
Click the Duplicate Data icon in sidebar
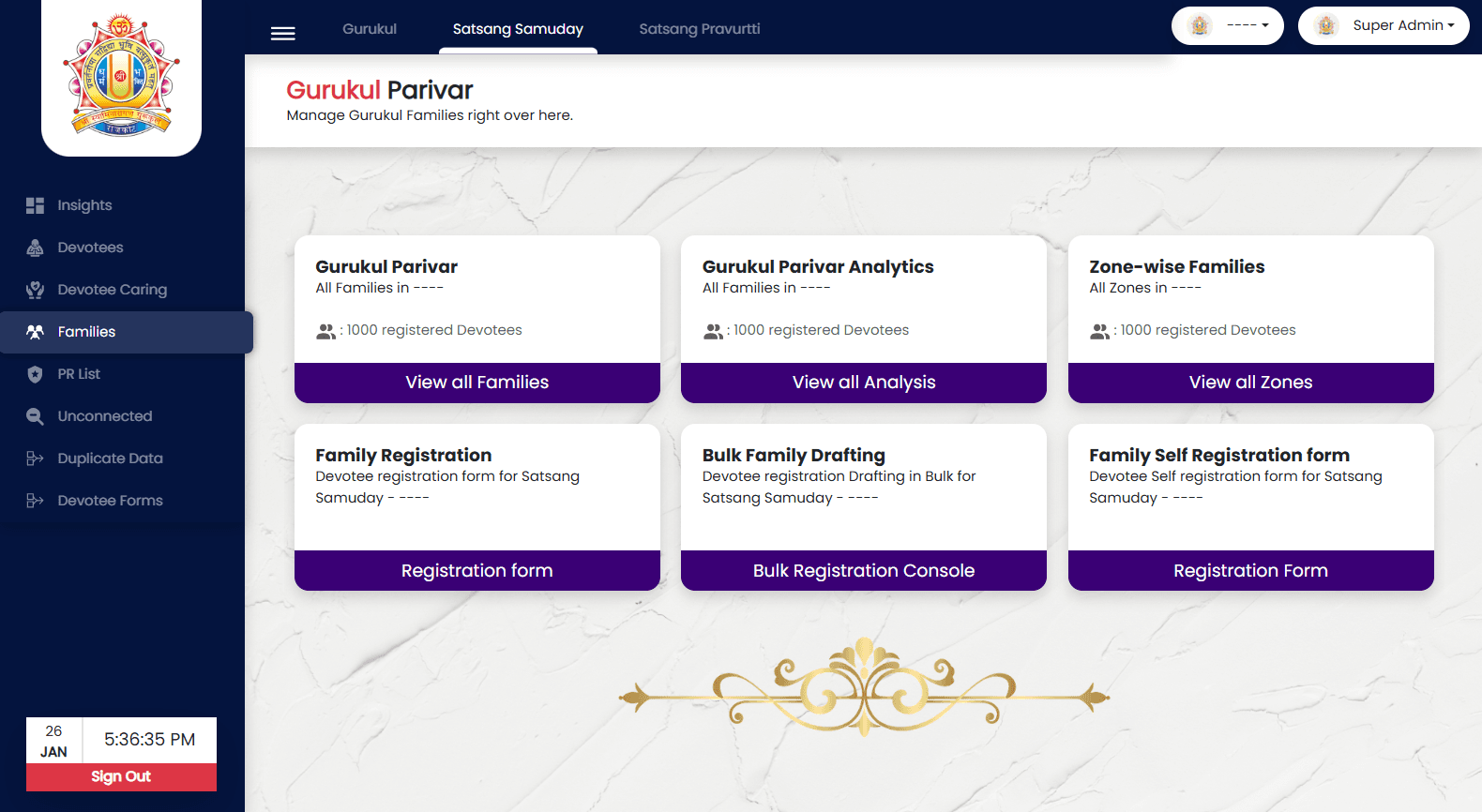(35, 459)
